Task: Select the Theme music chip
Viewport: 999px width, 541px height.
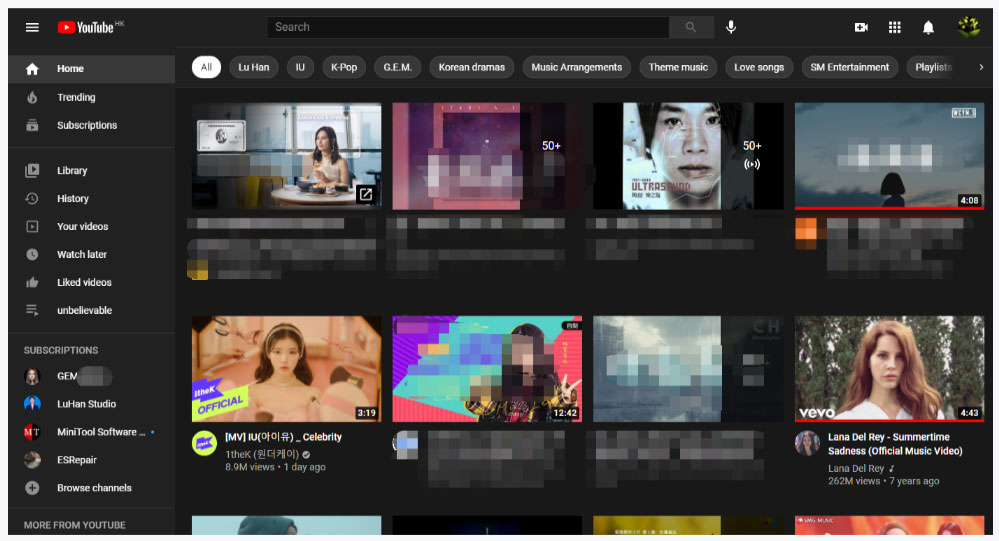Action: point(678,67)
